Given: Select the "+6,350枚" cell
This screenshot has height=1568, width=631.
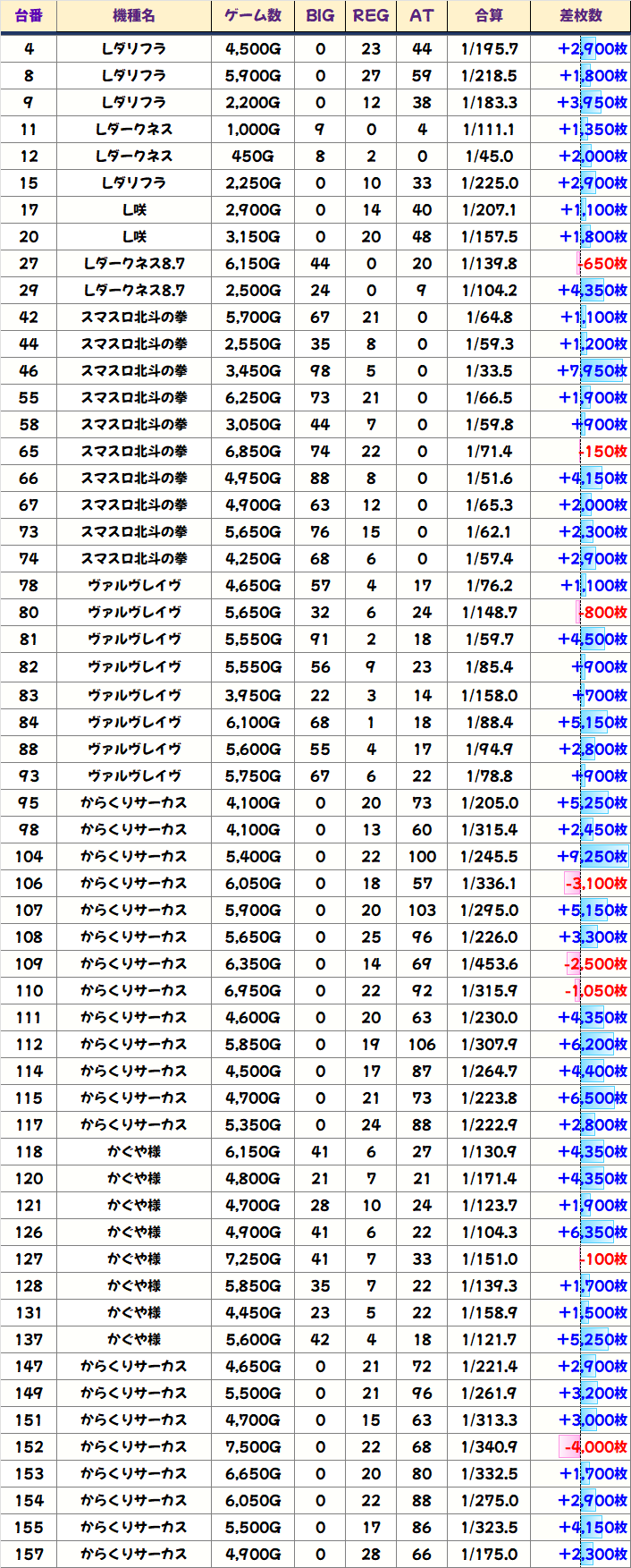Looking at the screenshot, I should click(x=581, y=1233).
